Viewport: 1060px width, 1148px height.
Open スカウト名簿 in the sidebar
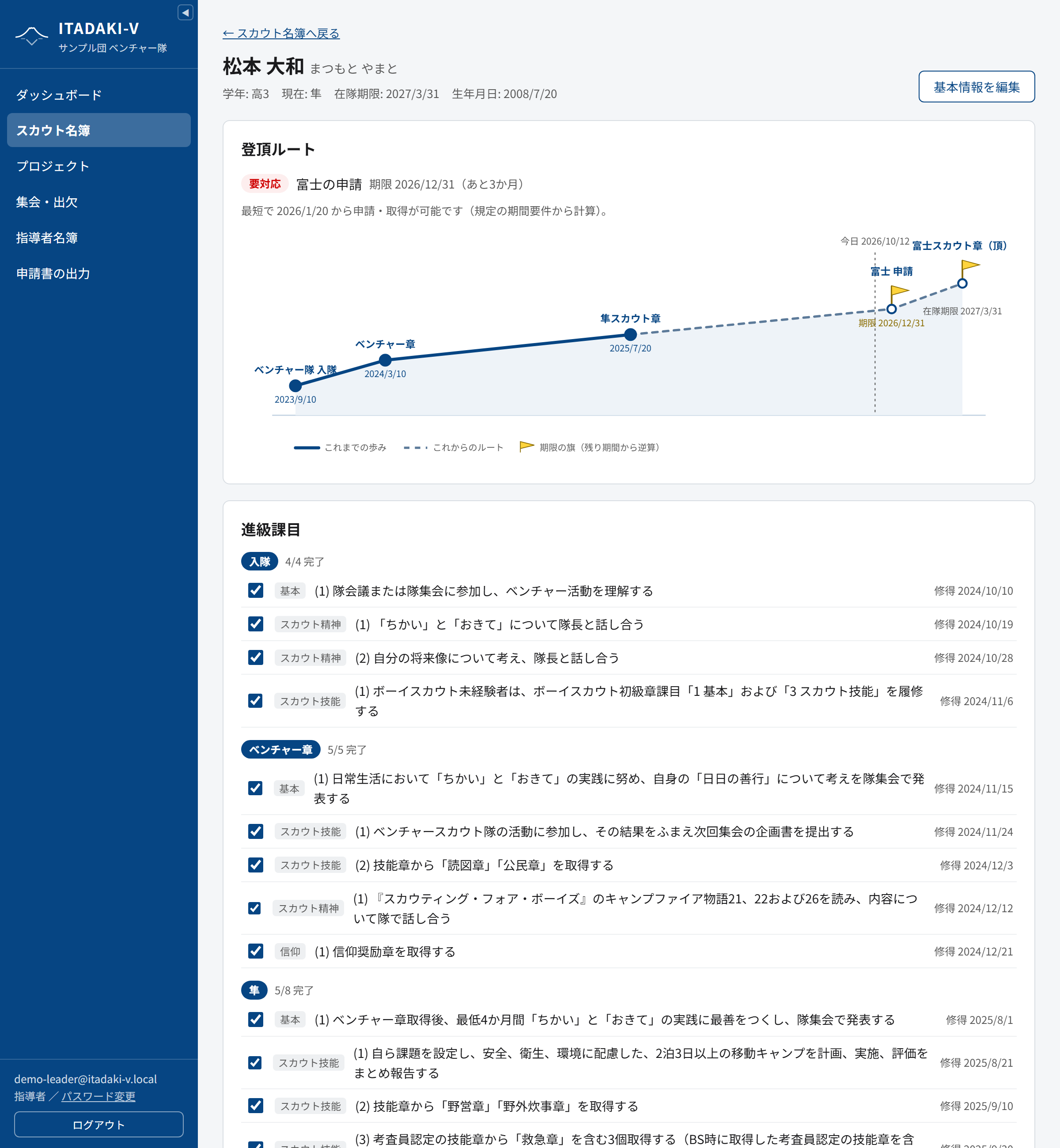coord(98,130)
